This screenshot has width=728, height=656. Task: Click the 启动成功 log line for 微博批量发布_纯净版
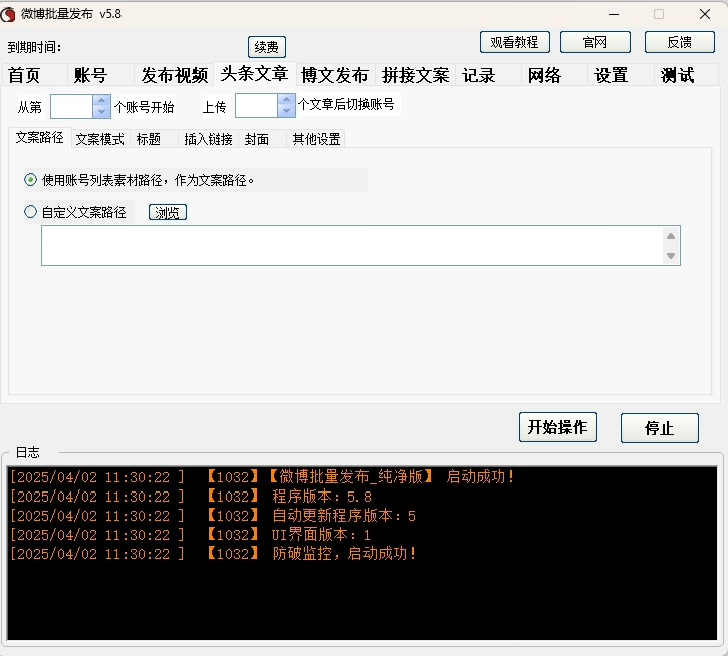262,477
